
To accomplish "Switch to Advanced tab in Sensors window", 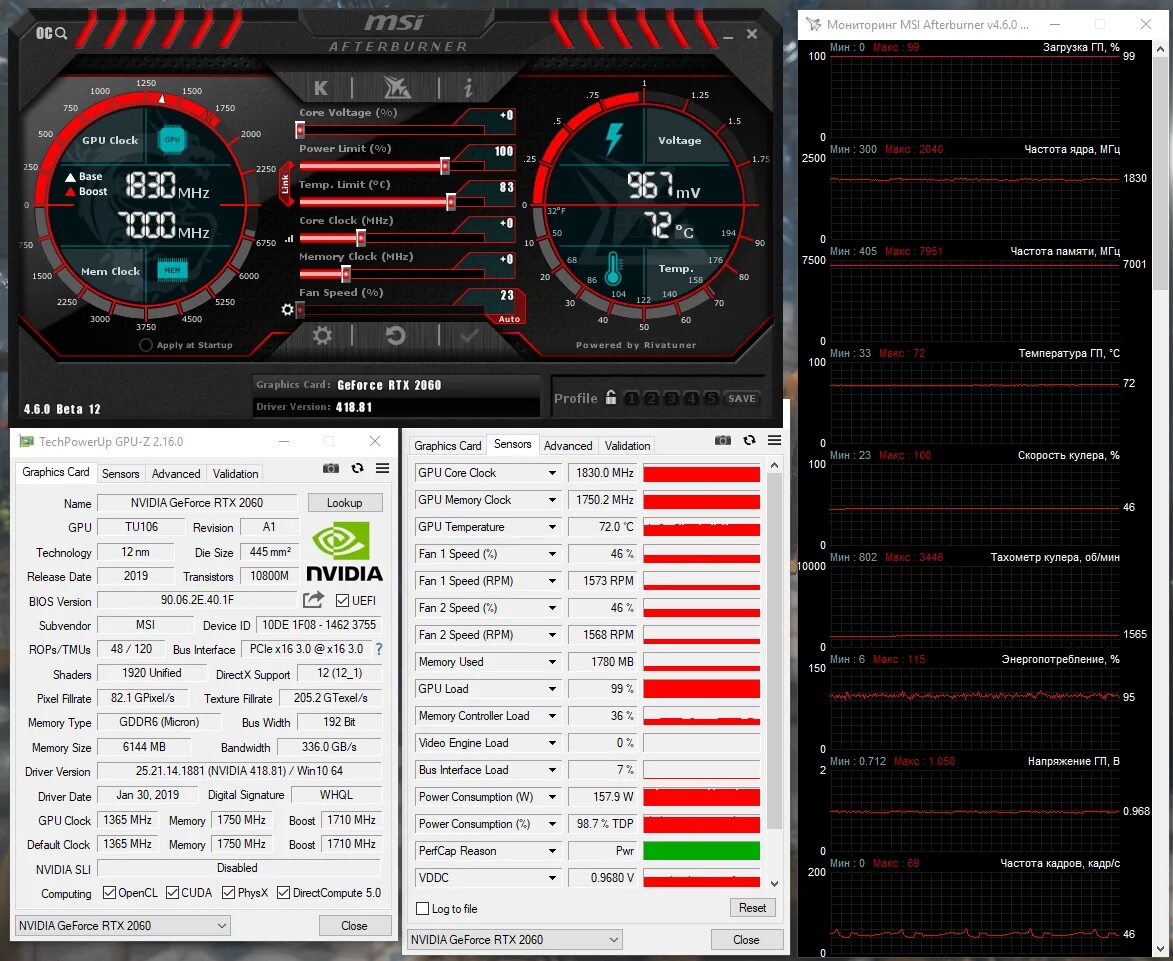I will (x=568, y=446).
